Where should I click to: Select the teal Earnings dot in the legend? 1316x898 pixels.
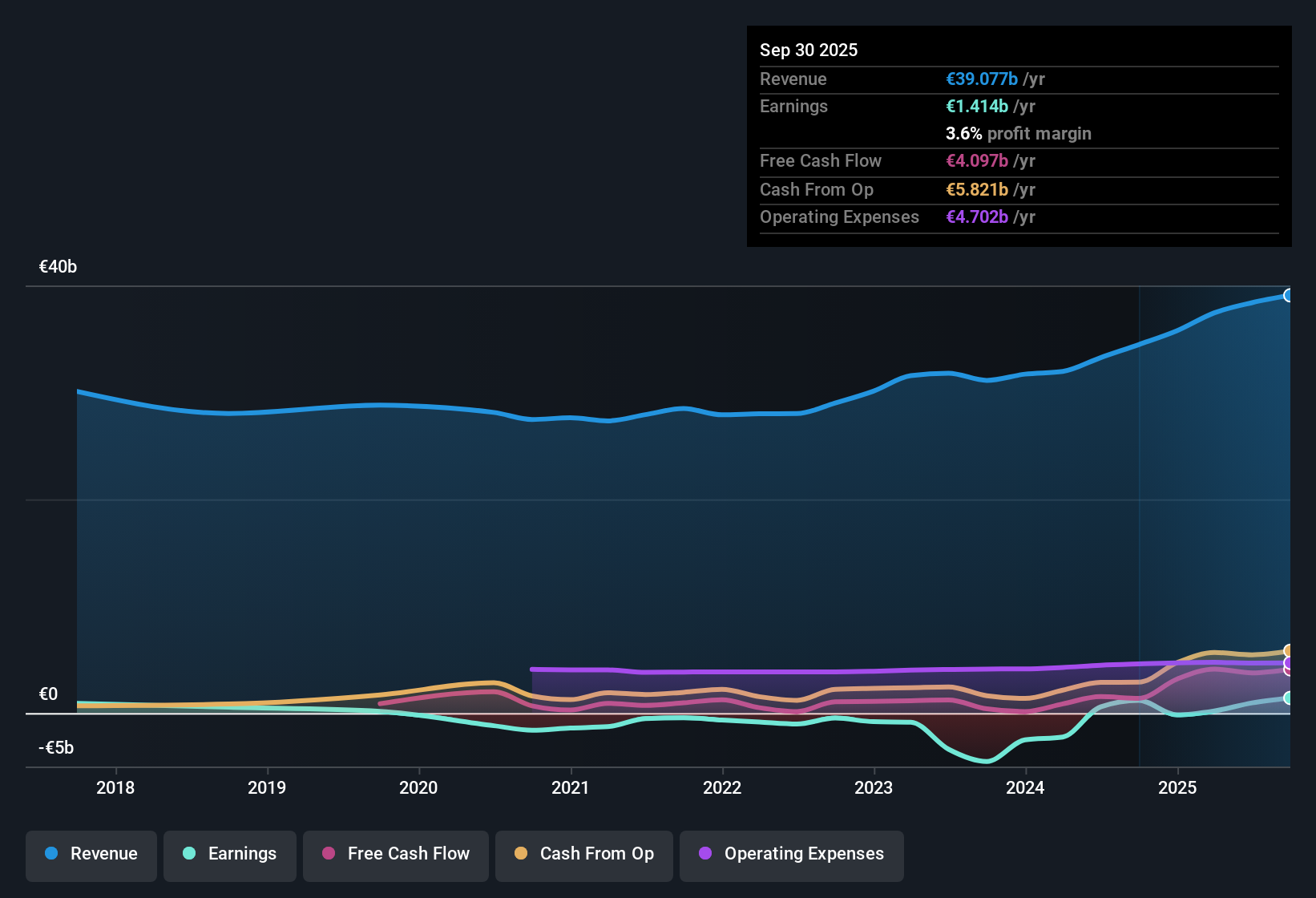(189, 854)
